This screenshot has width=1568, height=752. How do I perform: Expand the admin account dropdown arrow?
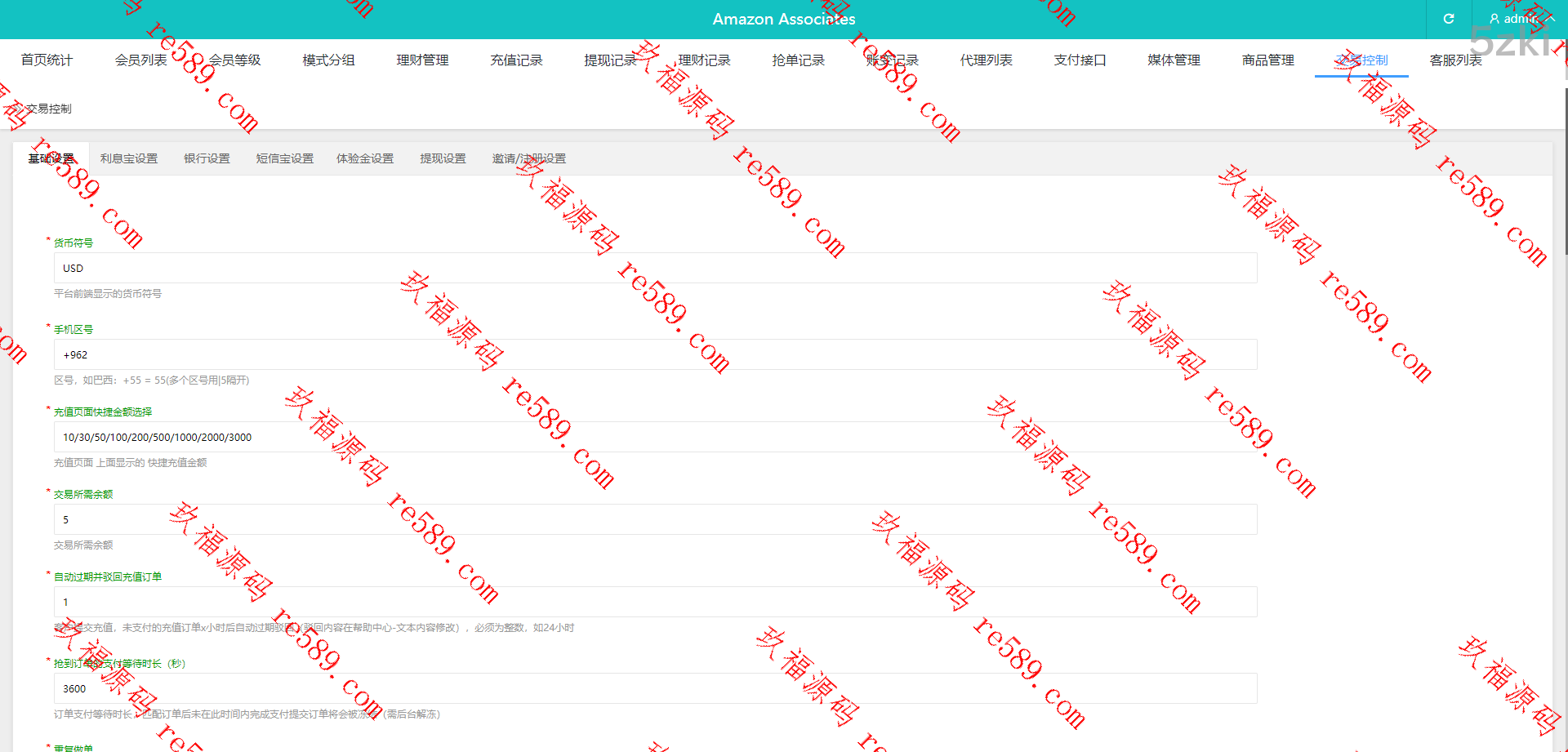point(1549,18)
